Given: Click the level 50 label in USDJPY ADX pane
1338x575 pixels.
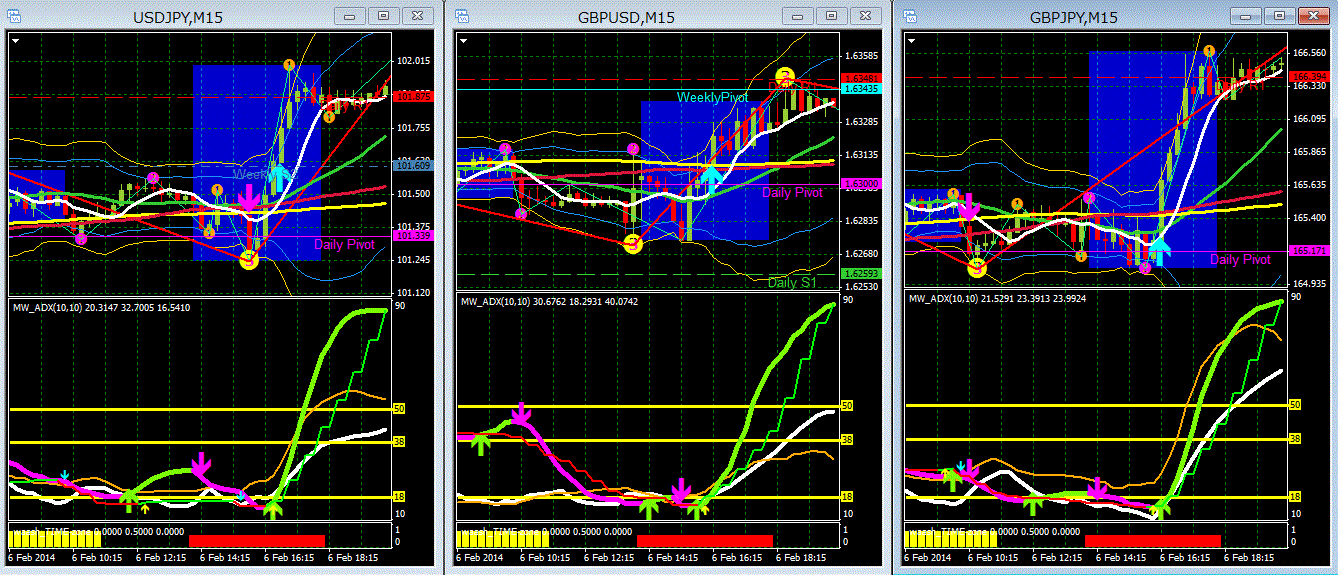Looking at the screenshot, I should (398, 408).
